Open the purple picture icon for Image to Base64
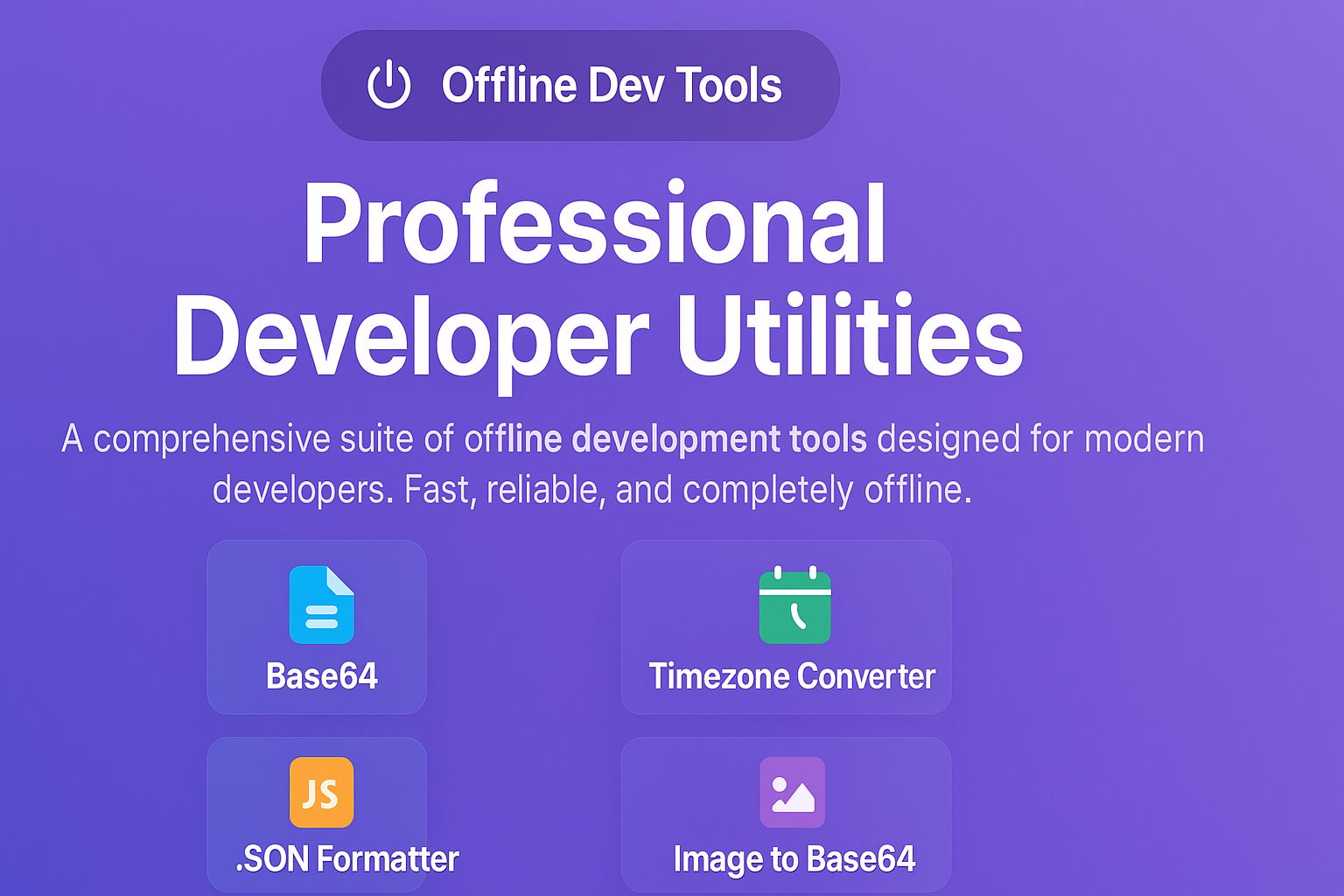 tap(793, 792)
